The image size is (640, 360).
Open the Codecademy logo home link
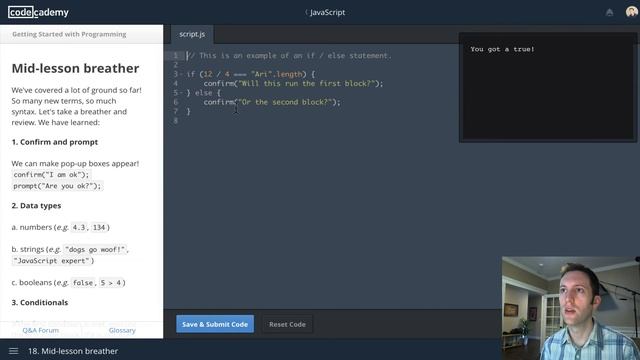point(38,12)
